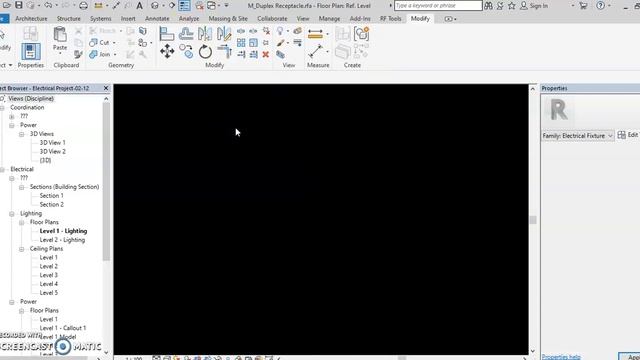
Task: Select the Offset tool in Modify panel
Action: click(186, 33)
